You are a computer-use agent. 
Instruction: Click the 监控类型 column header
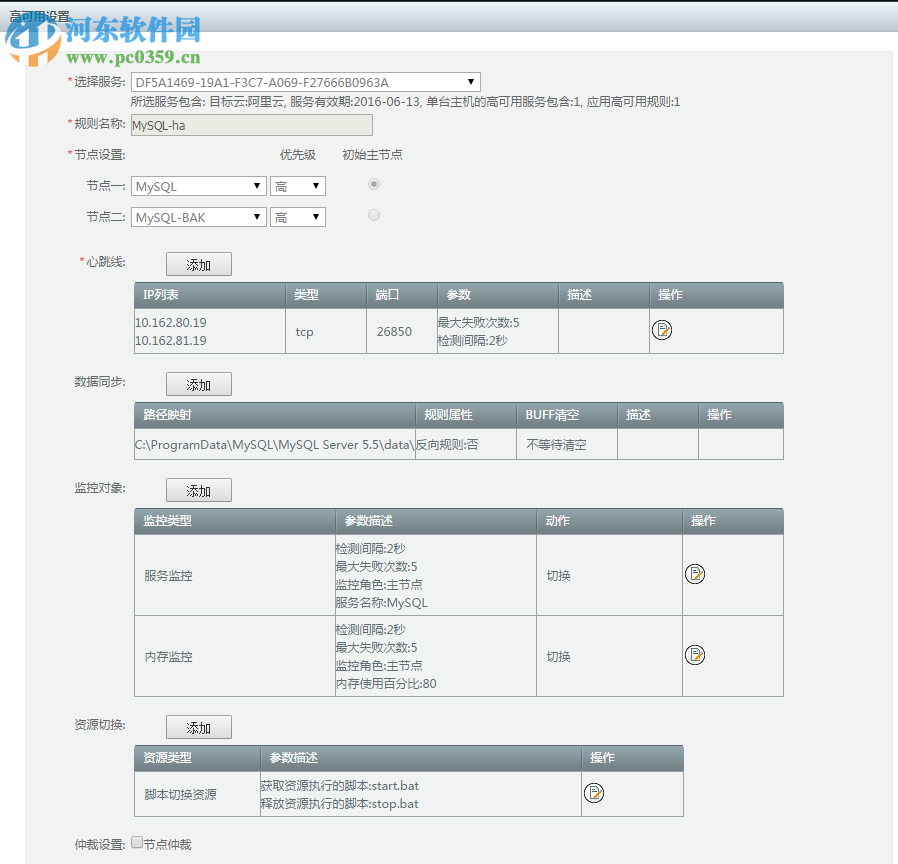pyautogui.click(x=235, y=521)
